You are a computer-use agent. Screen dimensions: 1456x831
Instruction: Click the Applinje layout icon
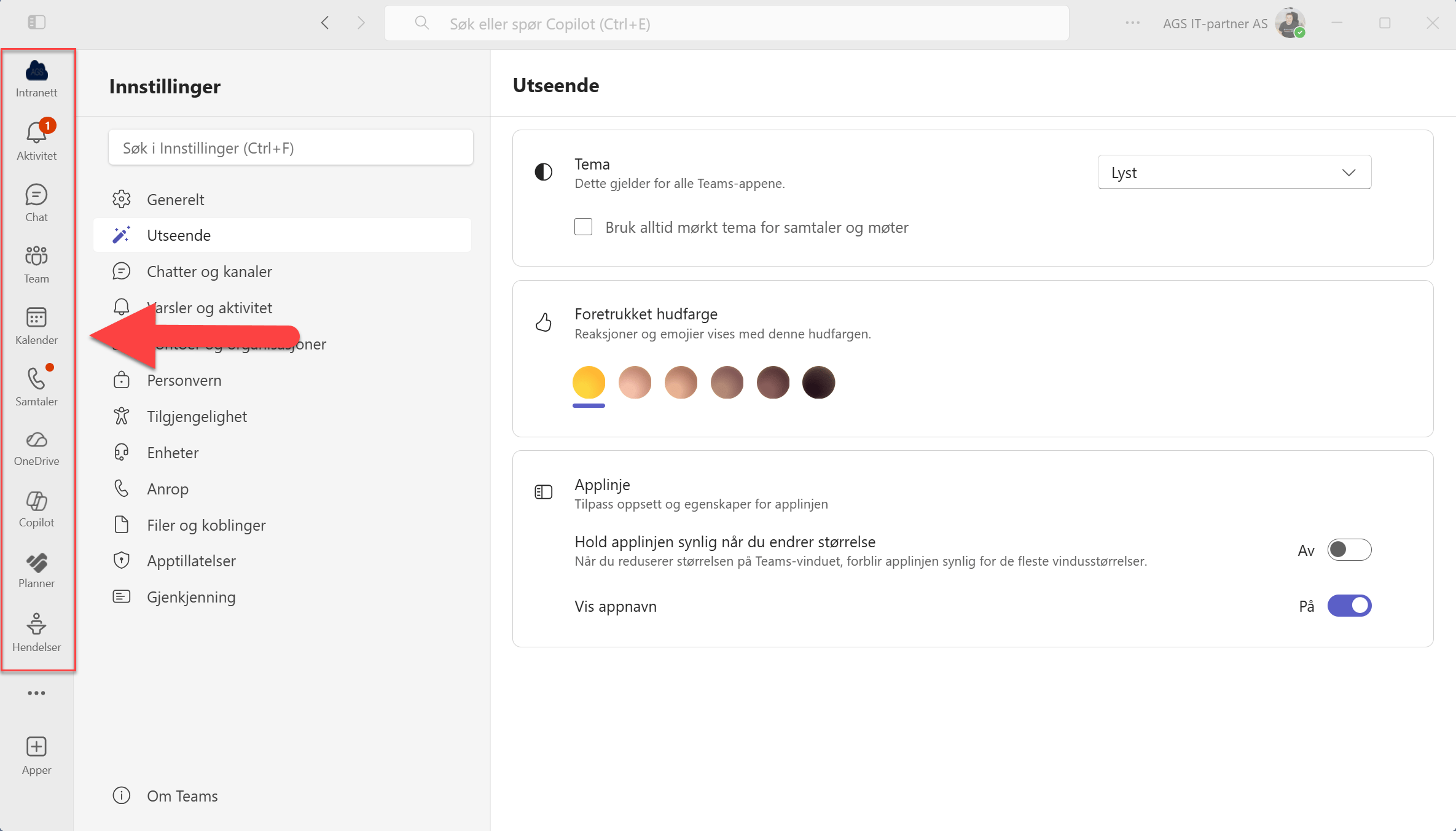pos(544,492)
